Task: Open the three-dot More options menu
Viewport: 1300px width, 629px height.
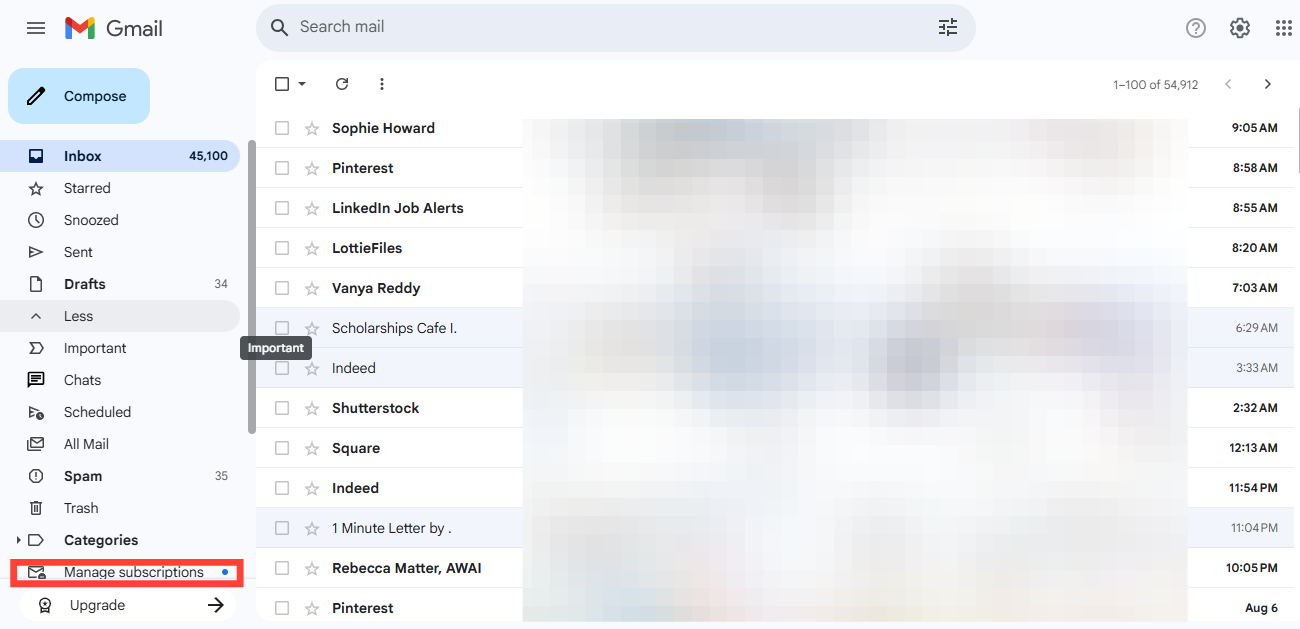Action: 381,84
